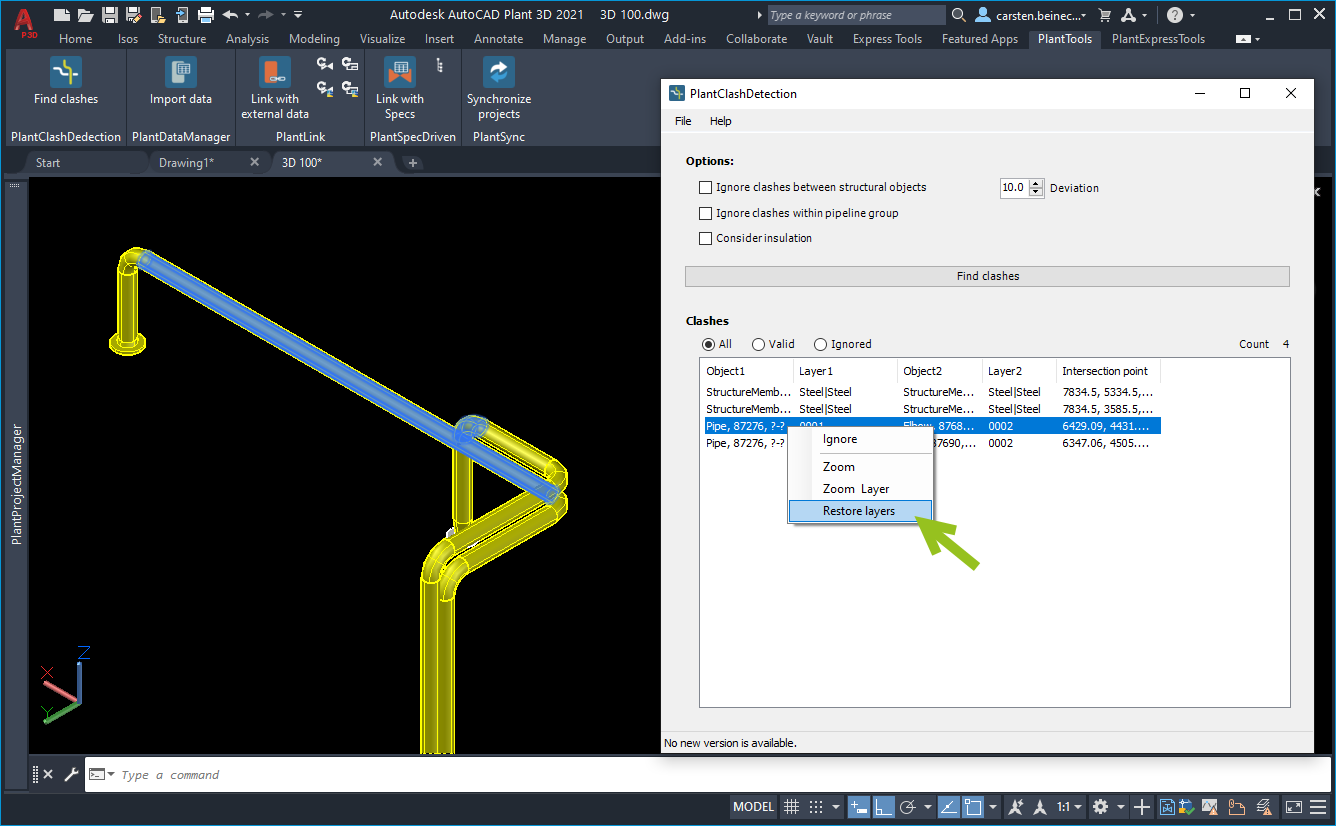Click the Intersection point column header

tap(1108, 371)
